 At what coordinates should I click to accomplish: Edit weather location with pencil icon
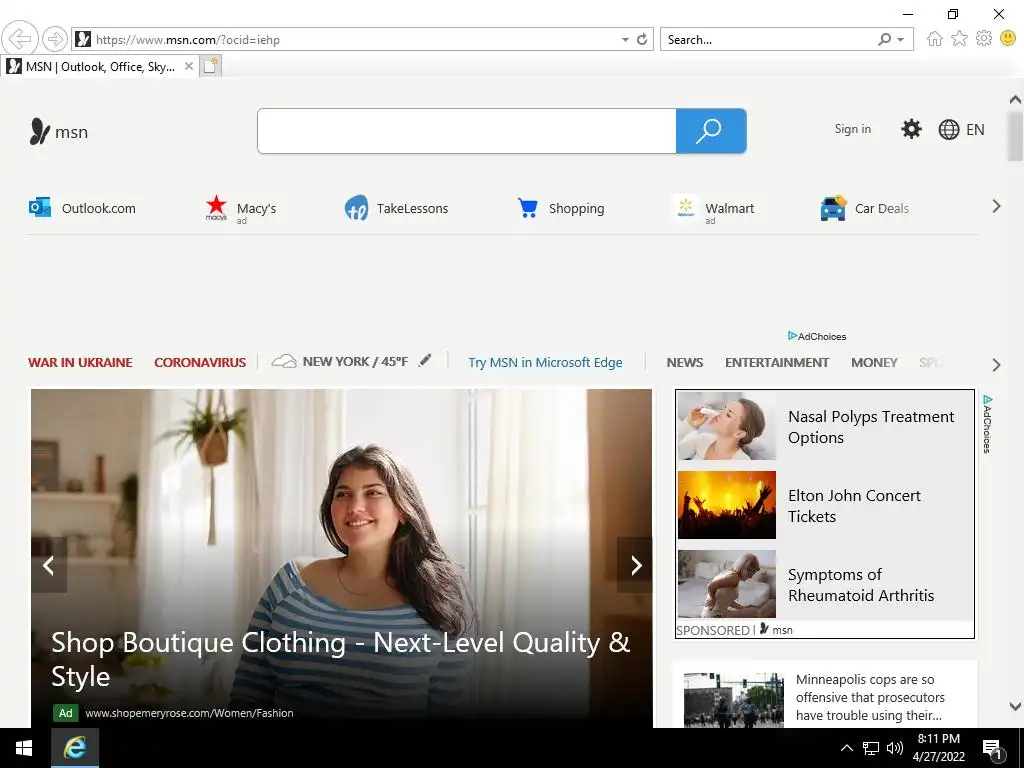(x=425, y=360)
